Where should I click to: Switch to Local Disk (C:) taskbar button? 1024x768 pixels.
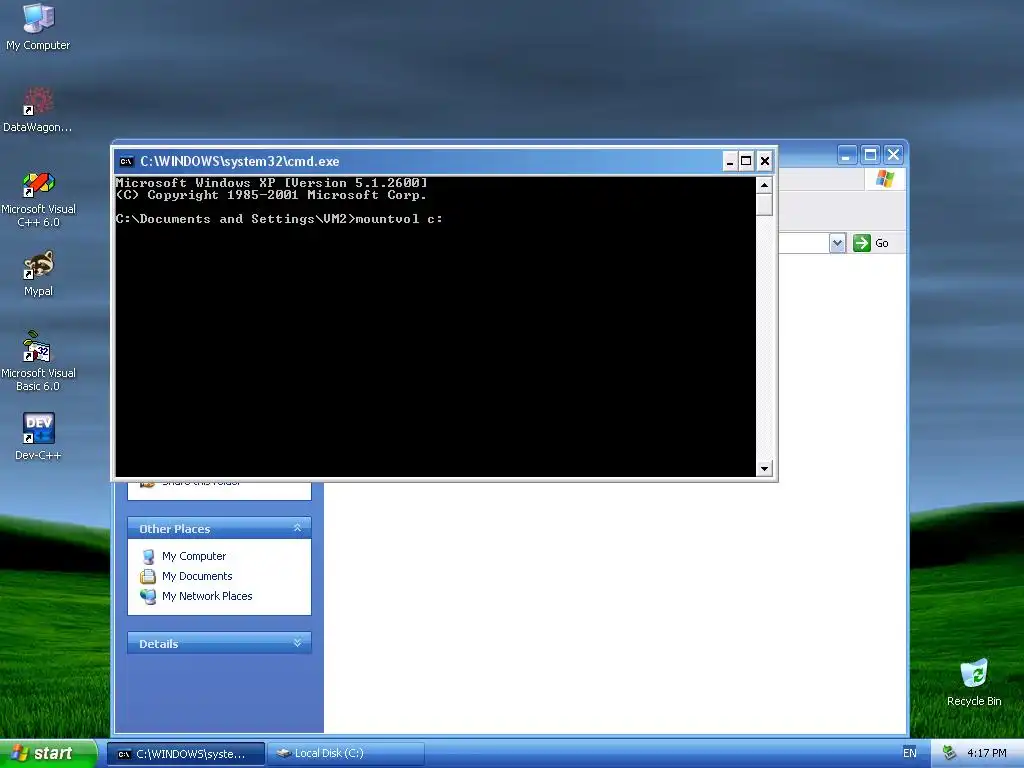tap(345, 754)
